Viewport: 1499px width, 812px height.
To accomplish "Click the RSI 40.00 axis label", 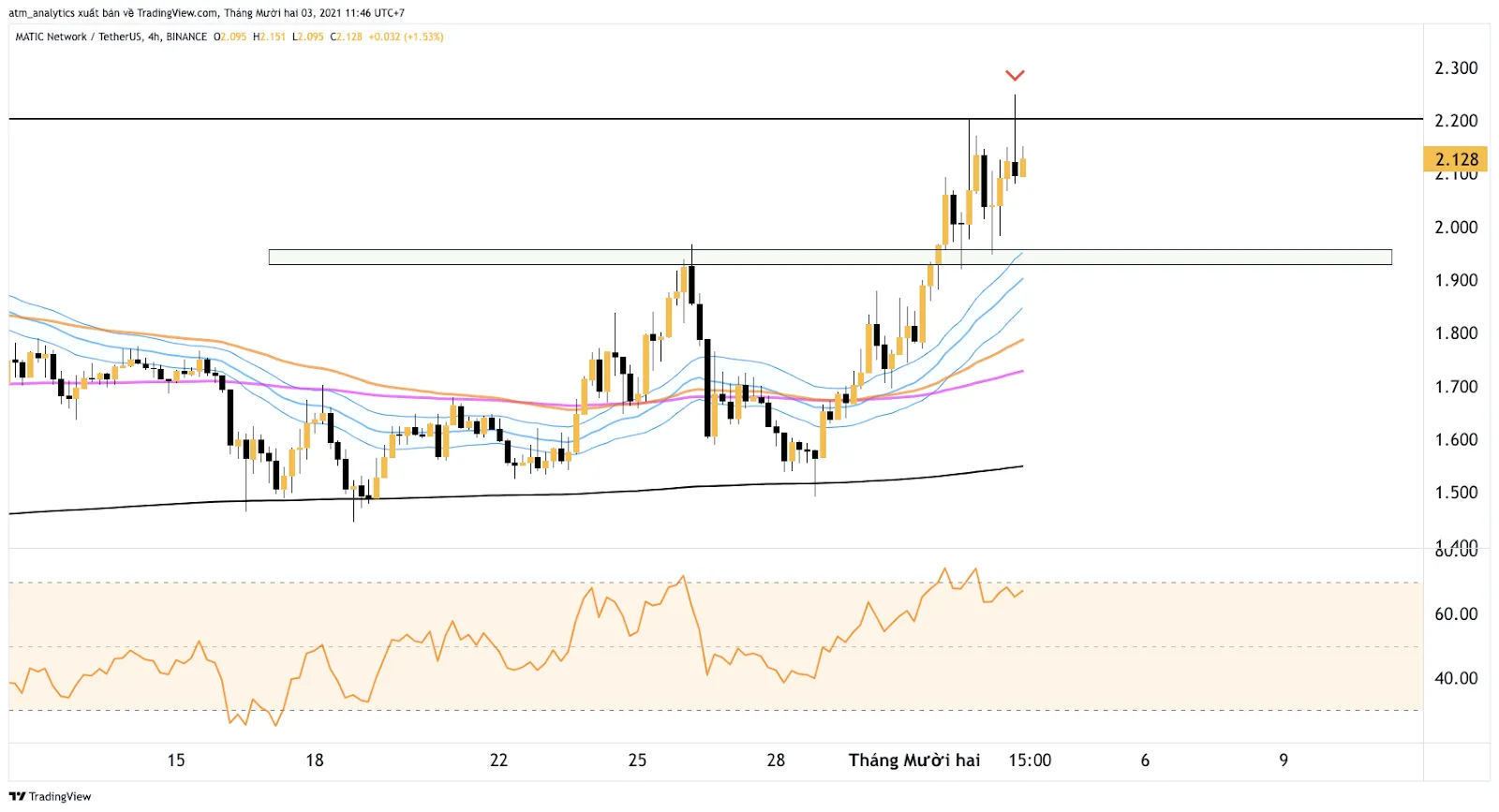I will point(1456,678).
